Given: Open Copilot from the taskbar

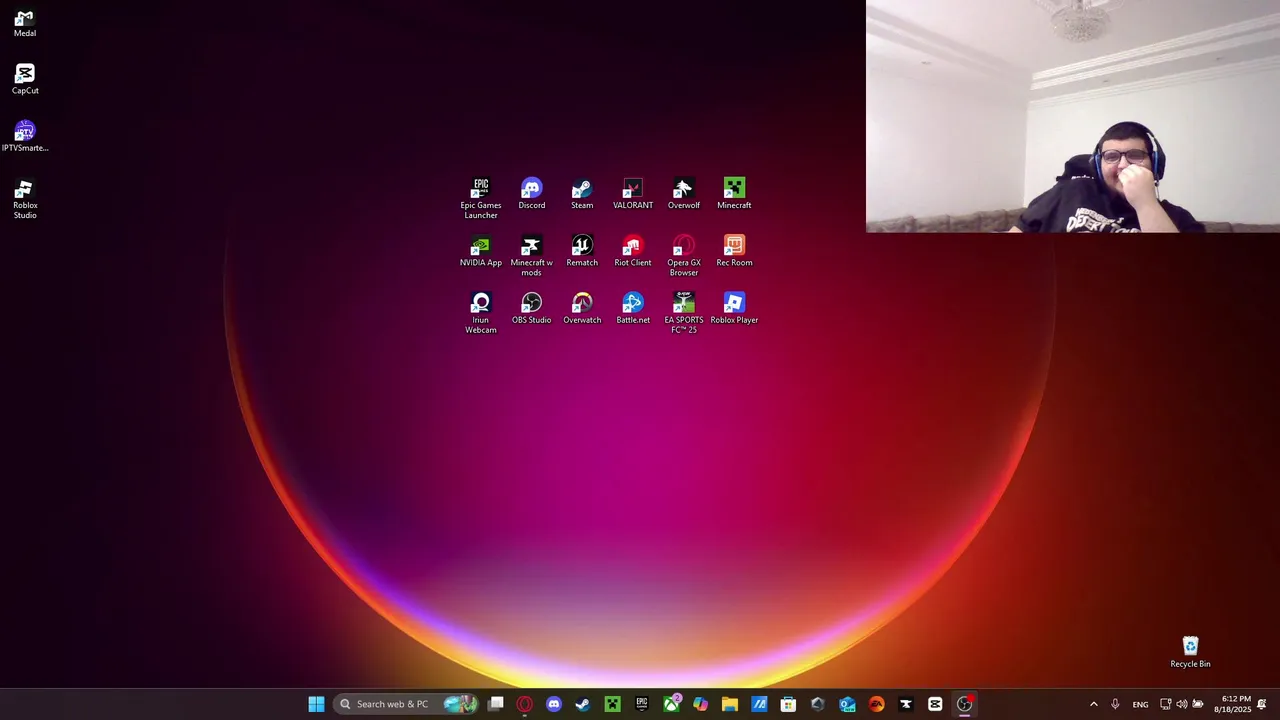Looking at the screenshot, I should pos(700,704).
